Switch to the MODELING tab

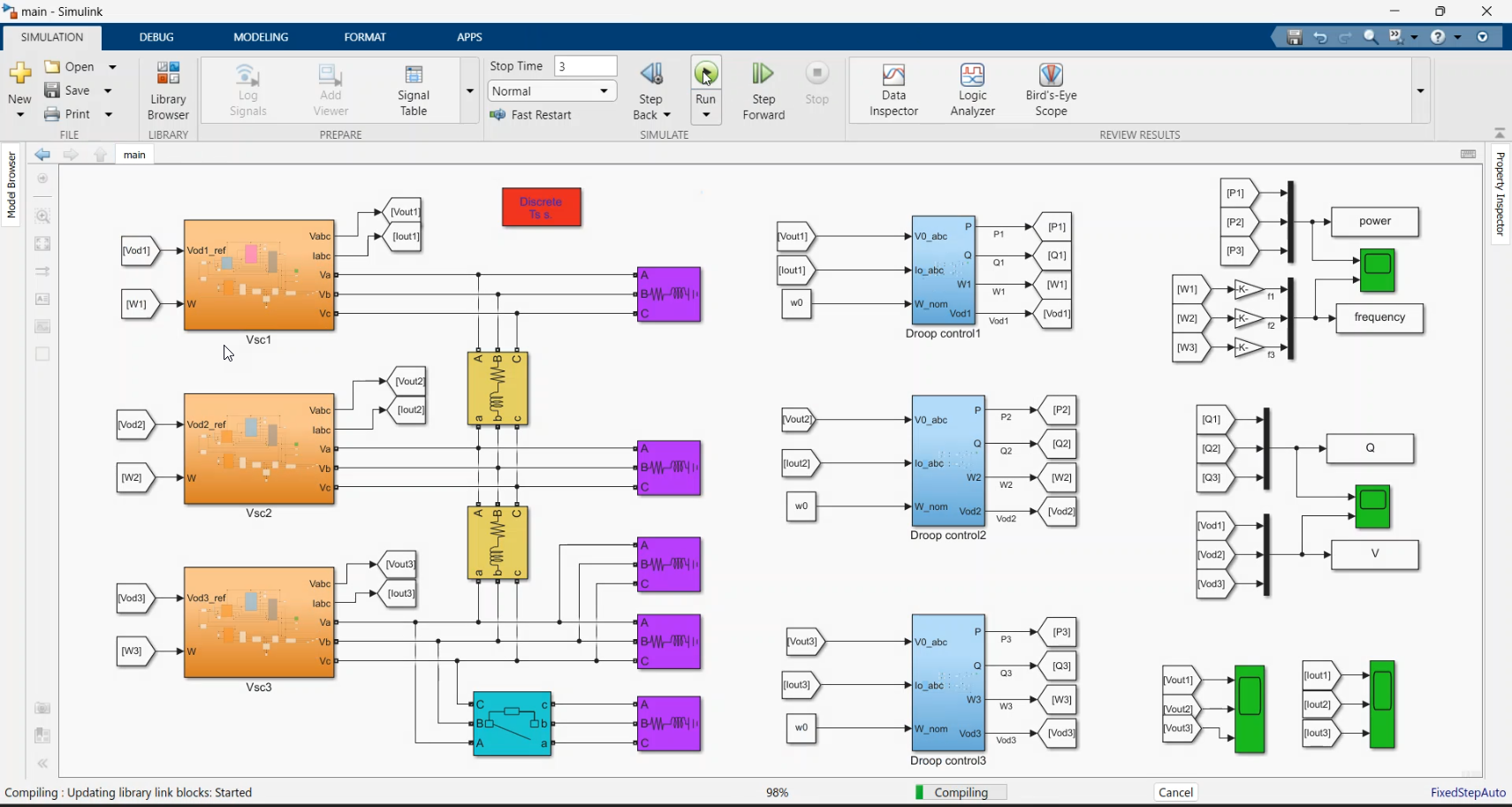pos(261,37)
